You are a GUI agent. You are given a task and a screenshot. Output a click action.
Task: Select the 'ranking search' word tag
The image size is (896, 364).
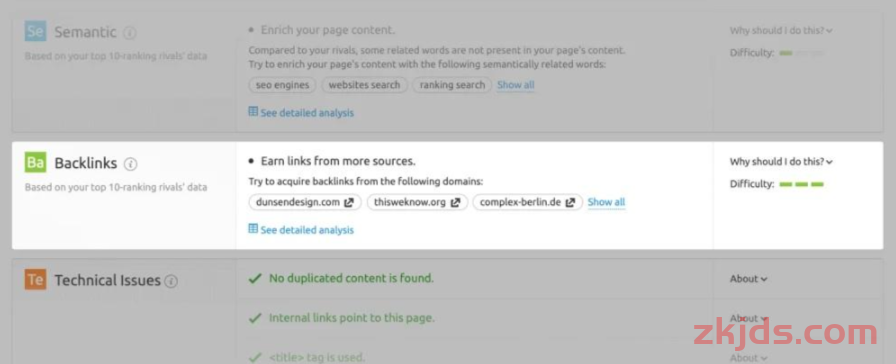[x=452, y=85]
